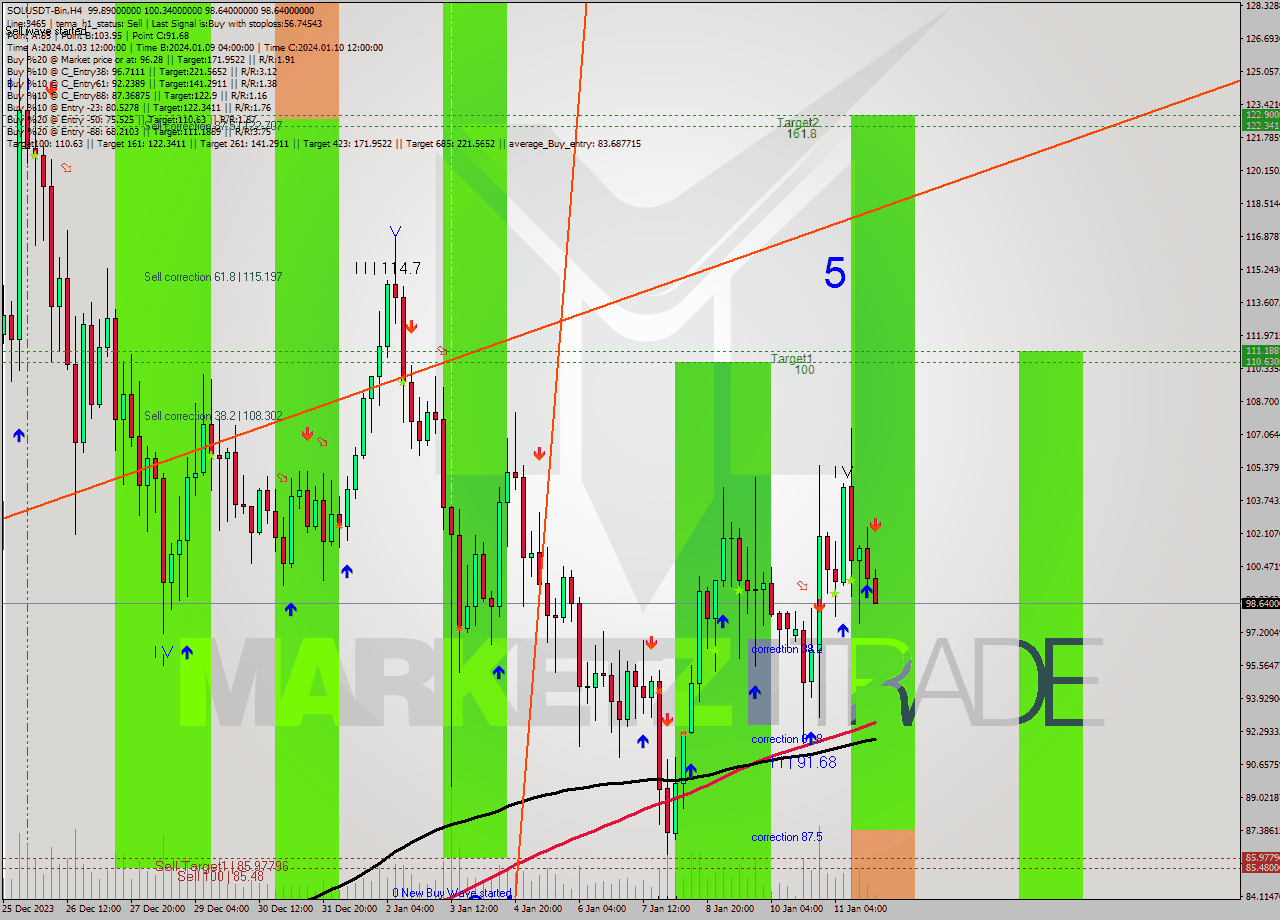Click the Sell correction 38.2 | 108.302 label
Image resolution: width=1280 pixels, height=920 pixels.
[213, 416]
